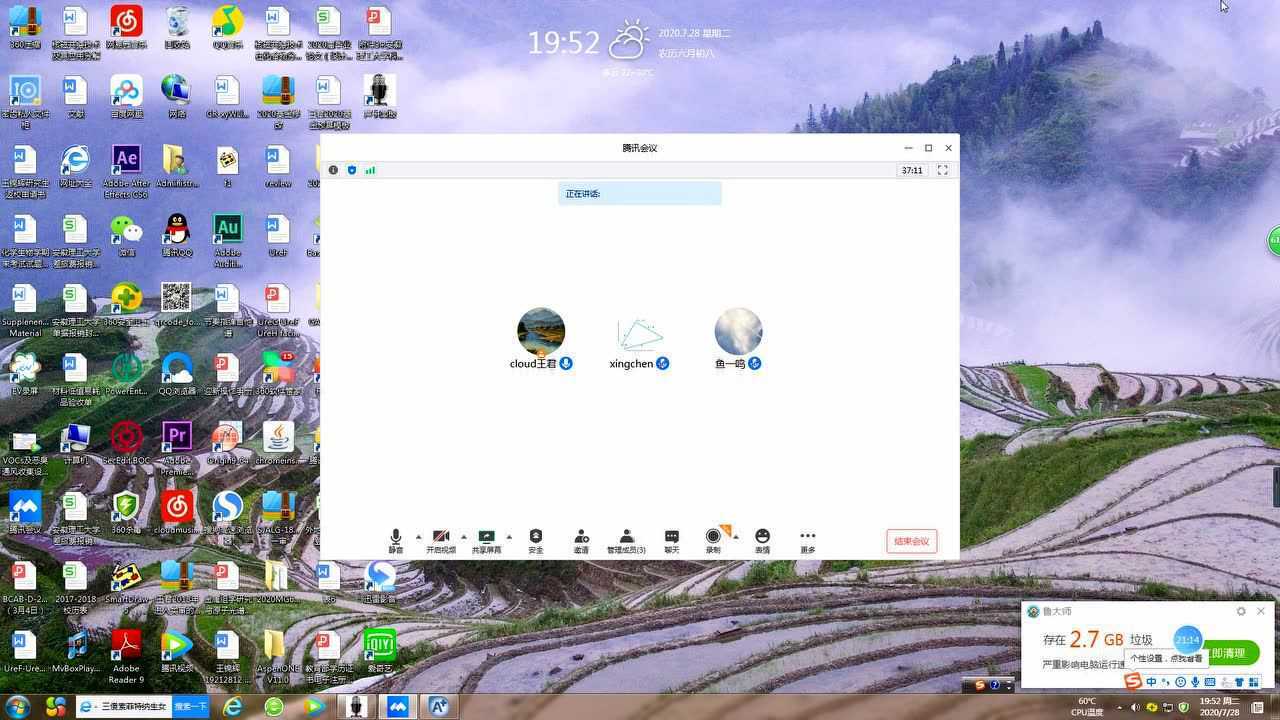Click the cleanup progress circle in 鲁大师
Viewport: 1280px width, 720px height.
[1187, 640]
